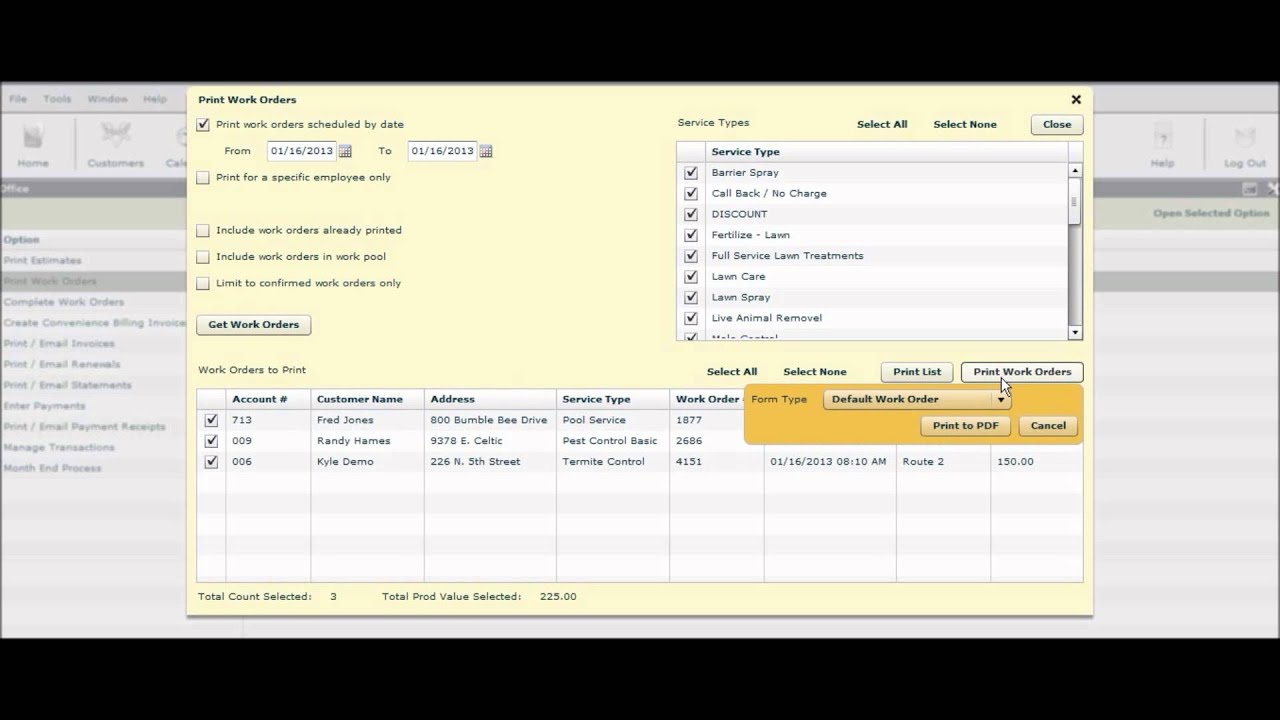Image resolution: width=1280 pixels, height=720 pixels.
Task: Open the To date calendar picker
Action: (486, 151)
